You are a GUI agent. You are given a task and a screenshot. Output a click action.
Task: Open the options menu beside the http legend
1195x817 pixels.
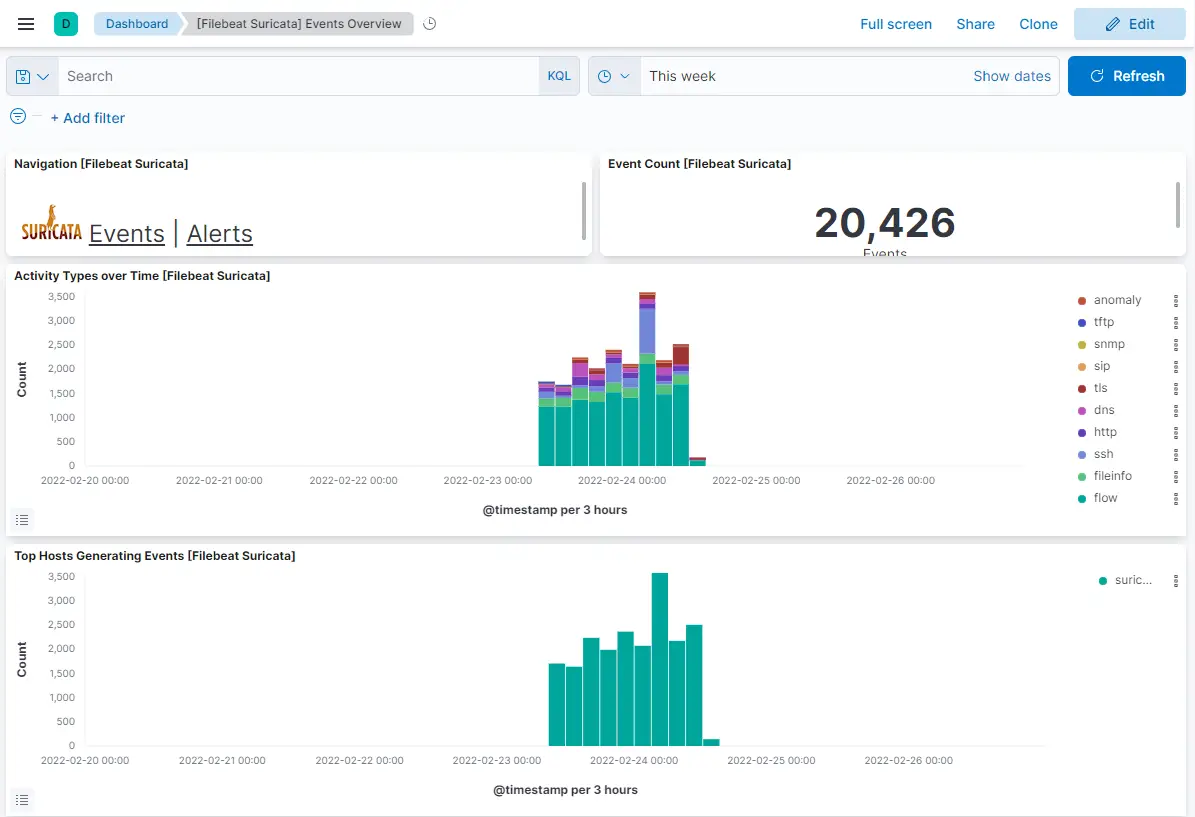click(x=1176, y=432)
